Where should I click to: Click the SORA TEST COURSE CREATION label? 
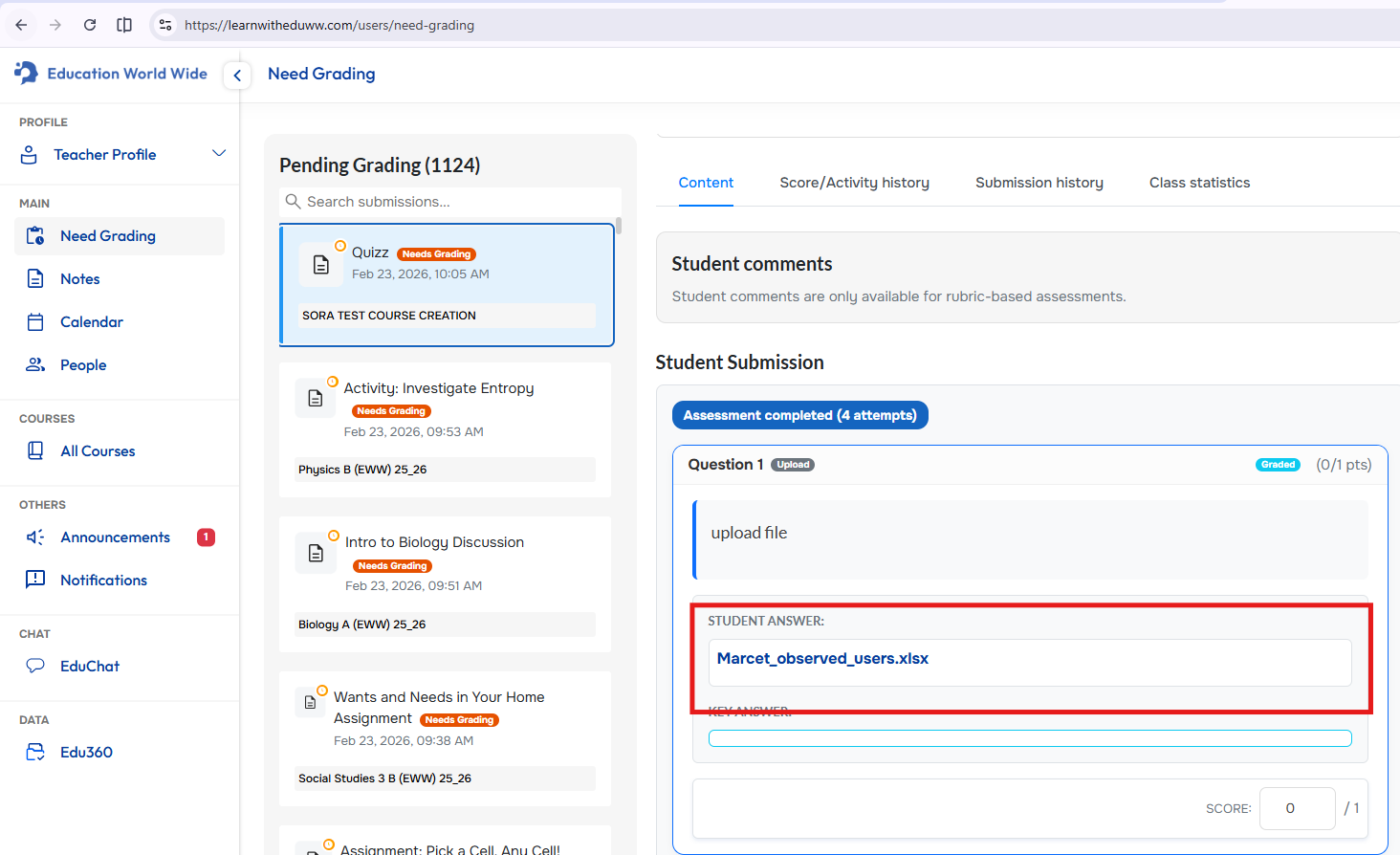[388, 316]
